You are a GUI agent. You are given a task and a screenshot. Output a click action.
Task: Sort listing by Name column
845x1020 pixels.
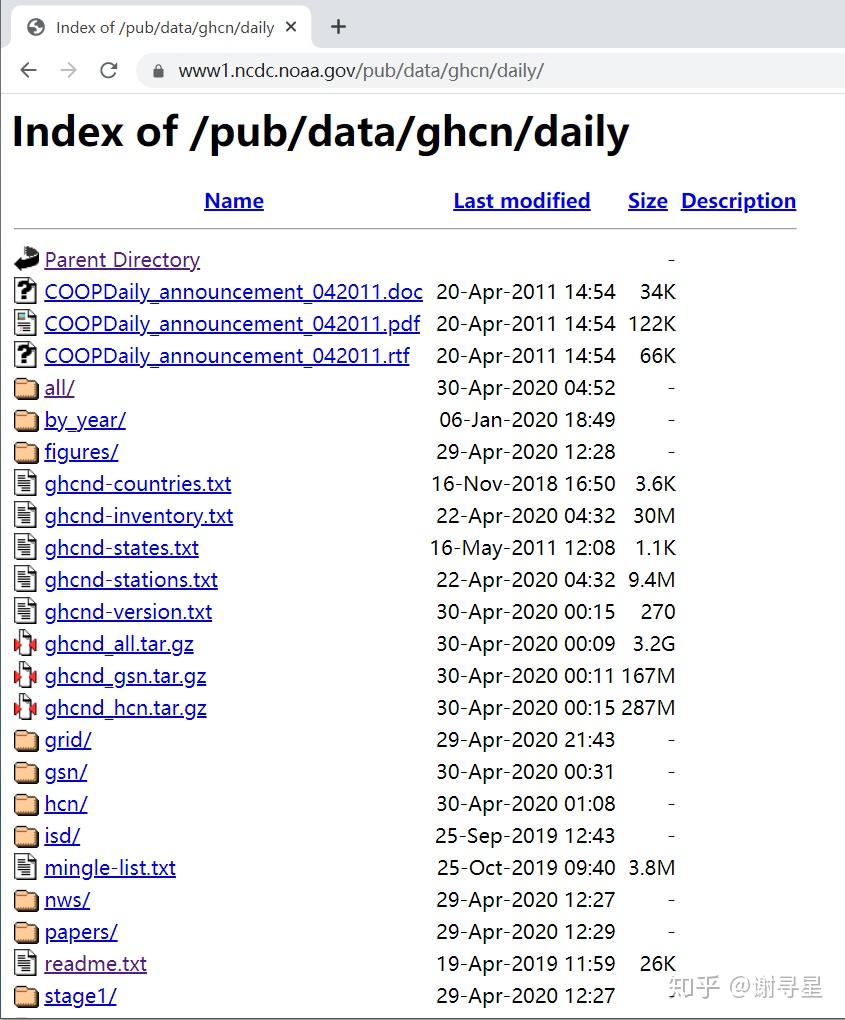(x=234, y=201)
